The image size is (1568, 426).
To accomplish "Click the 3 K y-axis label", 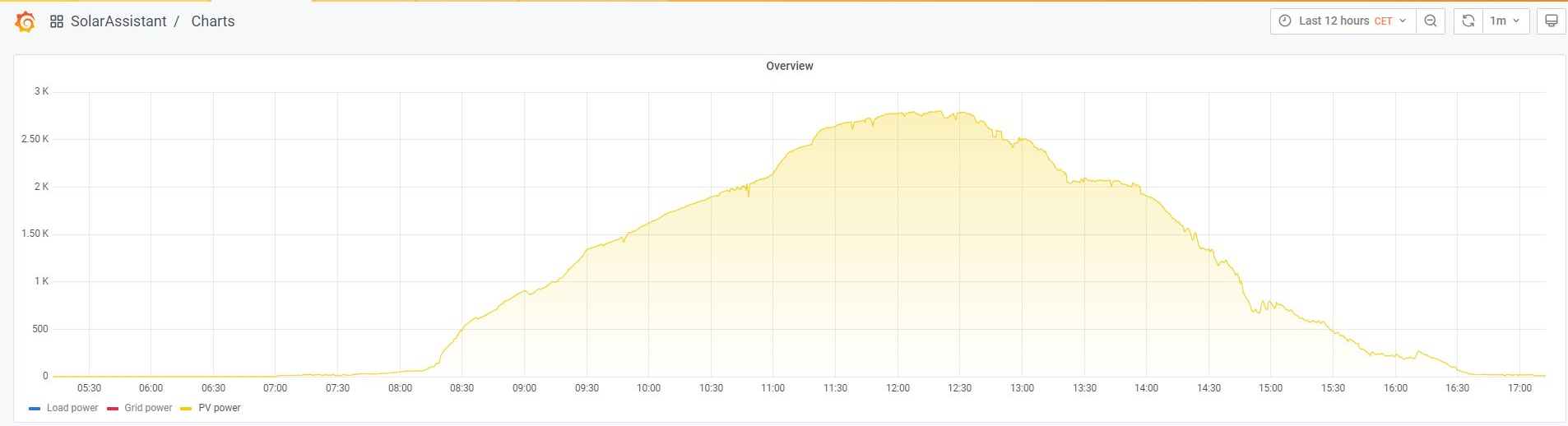I will click(x=41, y=91).
